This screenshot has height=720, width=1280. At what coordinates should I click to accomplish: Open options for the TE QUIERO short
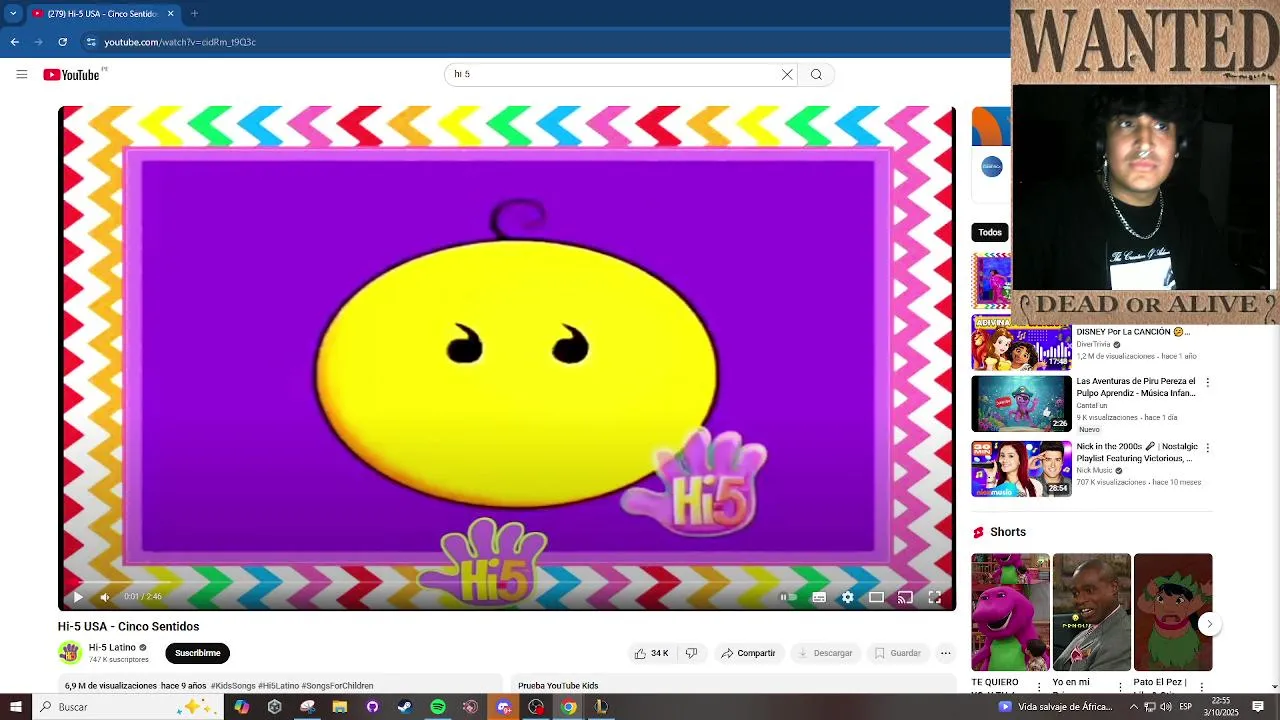[x=1040, y=687]
